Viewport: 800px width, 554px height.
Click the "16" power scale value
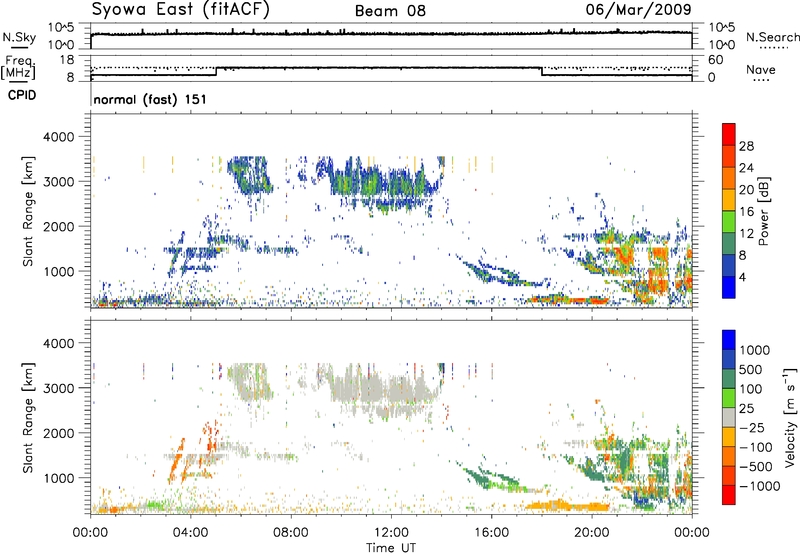tap(746, 212)
